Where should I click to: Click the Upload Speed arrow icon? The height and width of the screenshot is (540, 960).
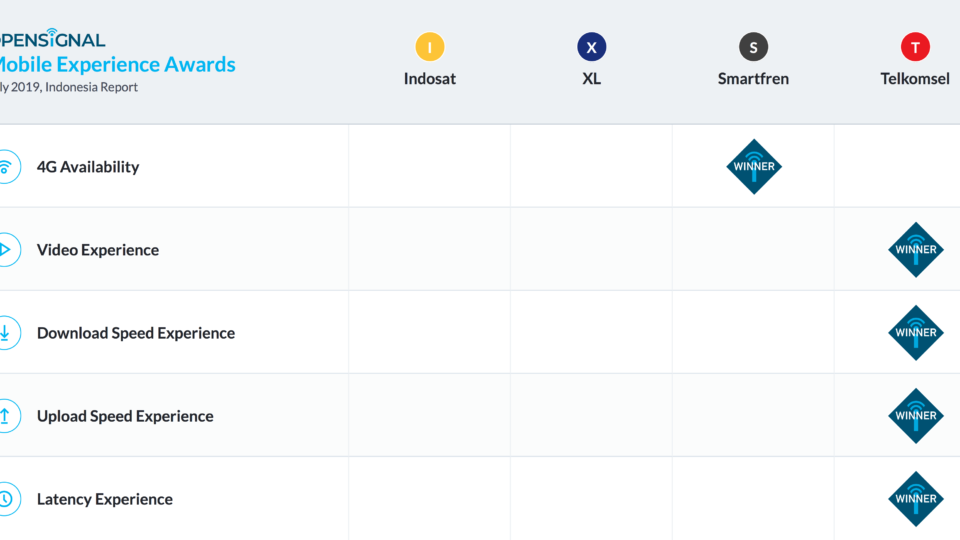pos(7,416)
